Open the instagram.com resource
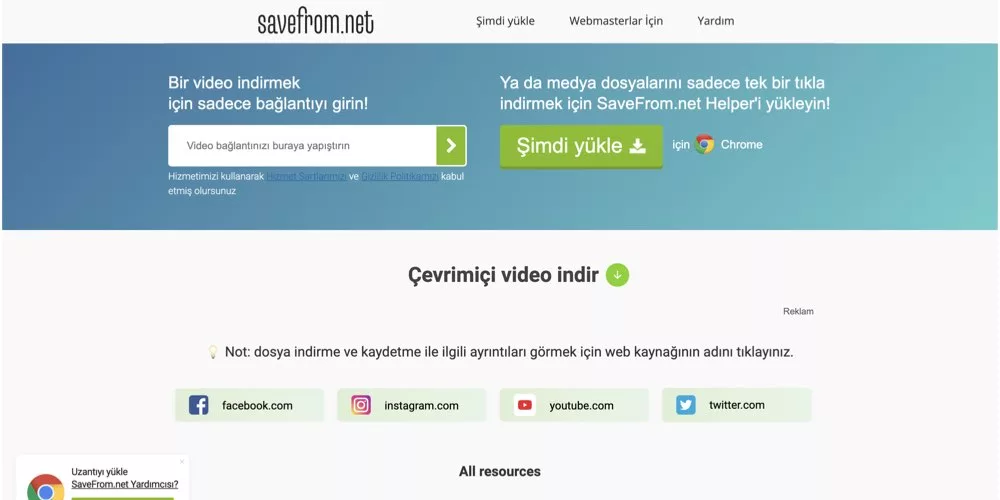This screenshot has height=500, width=1000. [x=411, y=405]
